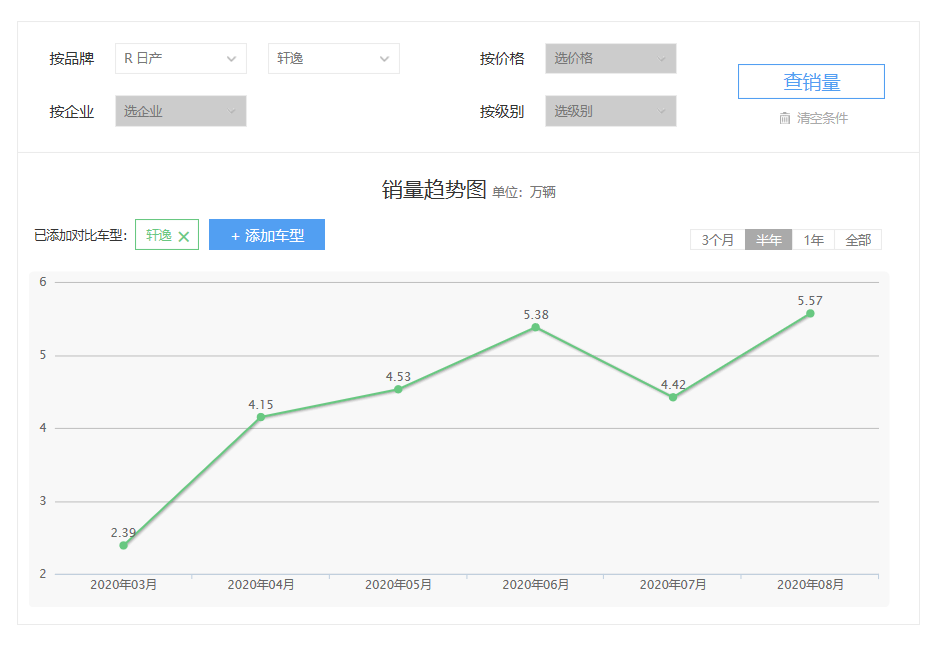Expand the 选级别 level dropdown
The image size is (950, 651).
610,111
